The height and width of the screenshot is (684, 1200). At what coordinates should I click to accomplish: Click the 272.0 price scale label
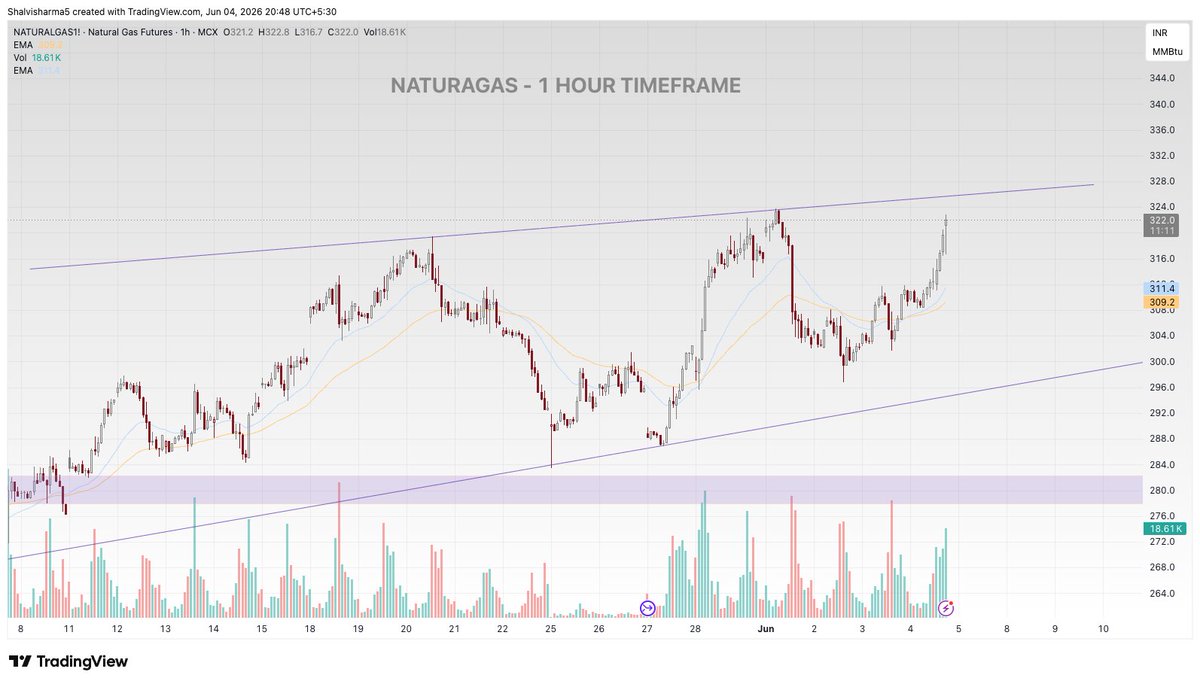click(1162, 542)
